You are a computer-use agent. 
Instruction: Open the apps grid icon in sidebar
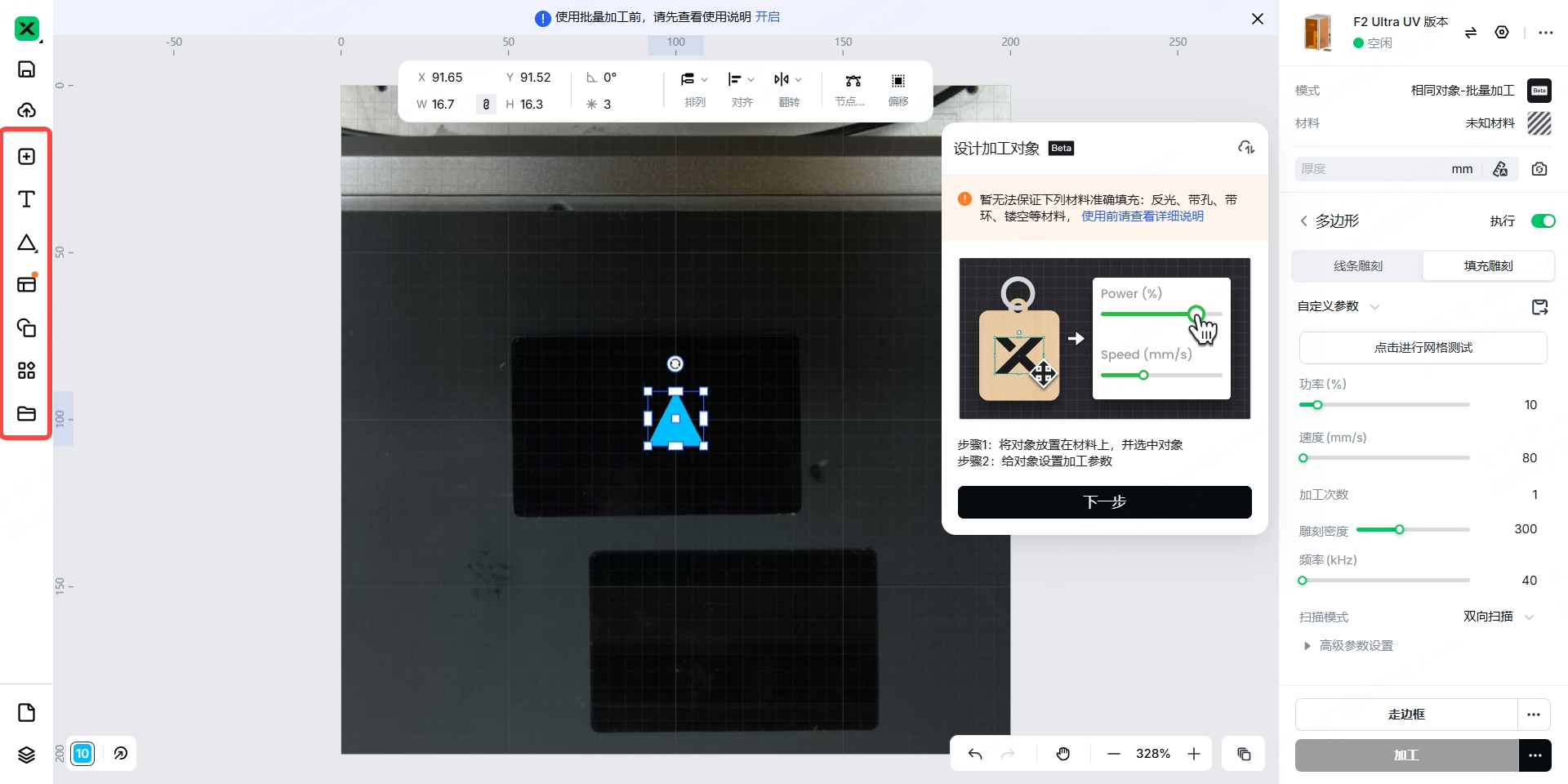tap(26, 371)
